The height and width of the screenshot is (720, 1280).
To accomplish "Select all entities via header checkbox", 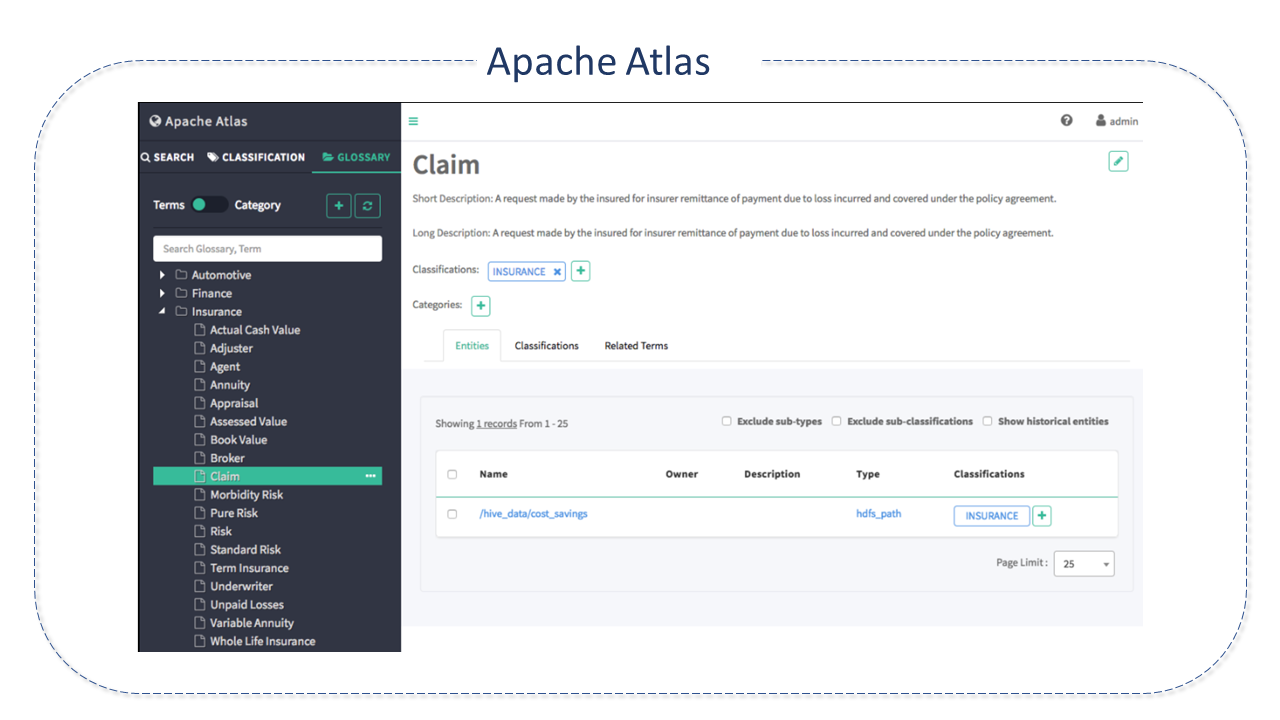I will coord(452,474).
